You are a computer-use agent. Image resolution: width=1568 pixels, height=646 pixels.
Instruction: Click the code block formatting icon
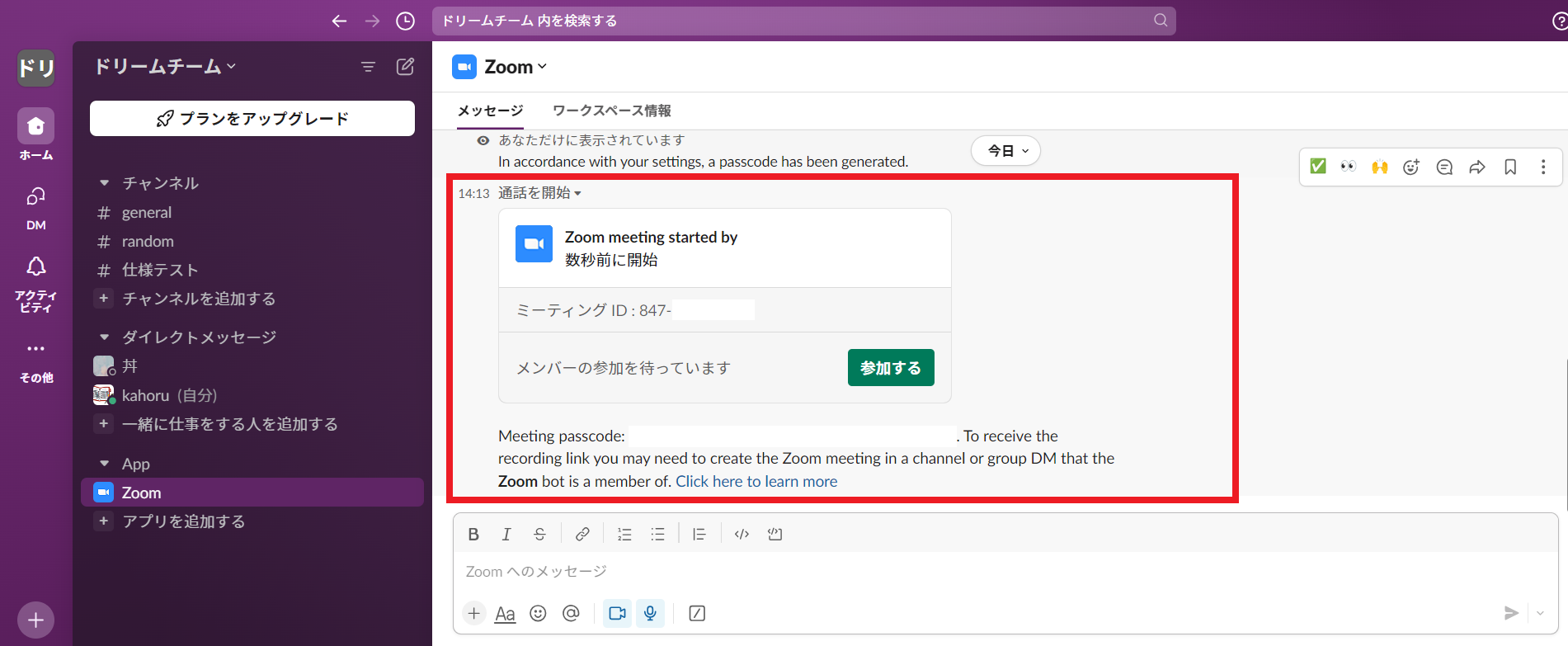pyautogui.click(x=775, y=535)
